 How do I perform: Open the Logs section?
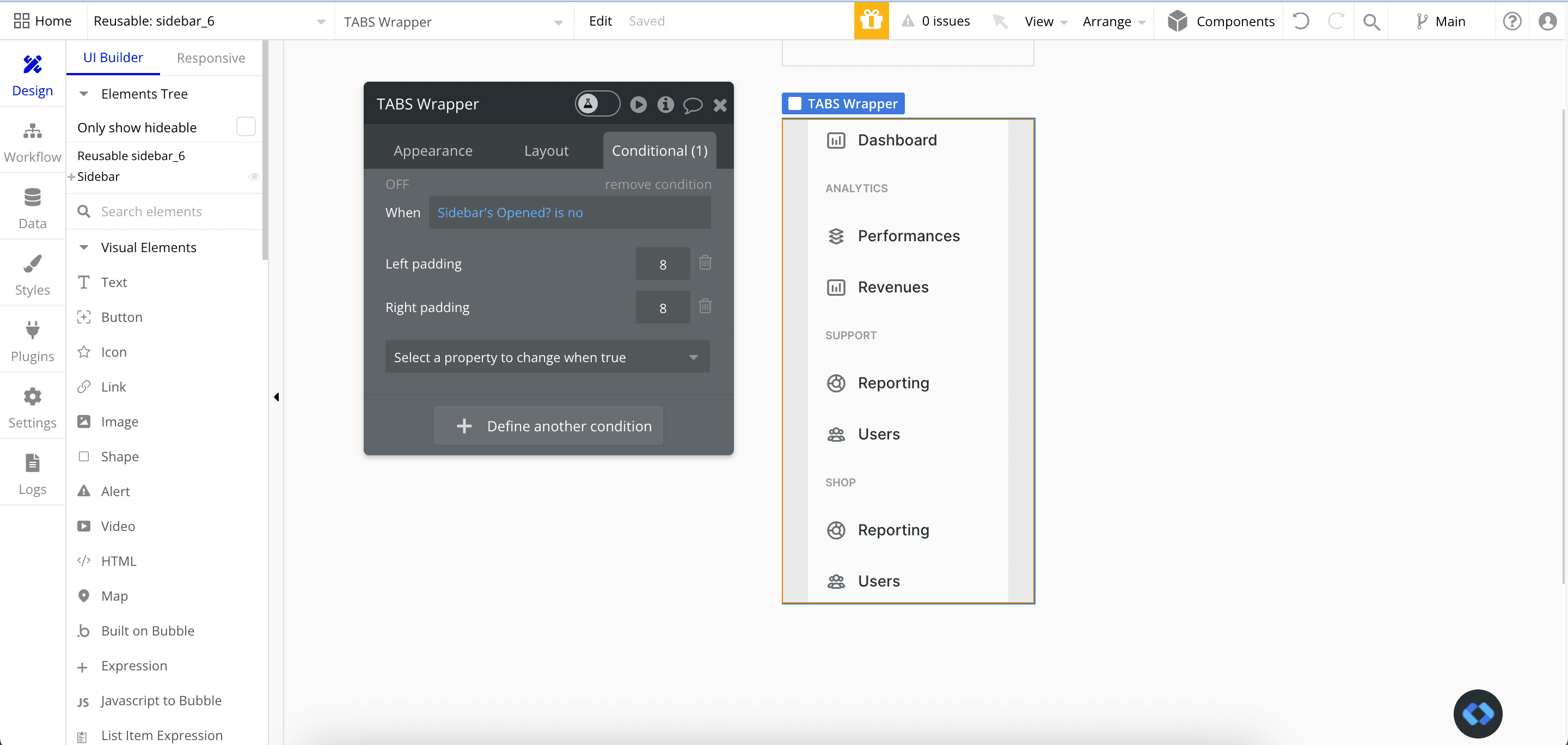tap(32, 474)
